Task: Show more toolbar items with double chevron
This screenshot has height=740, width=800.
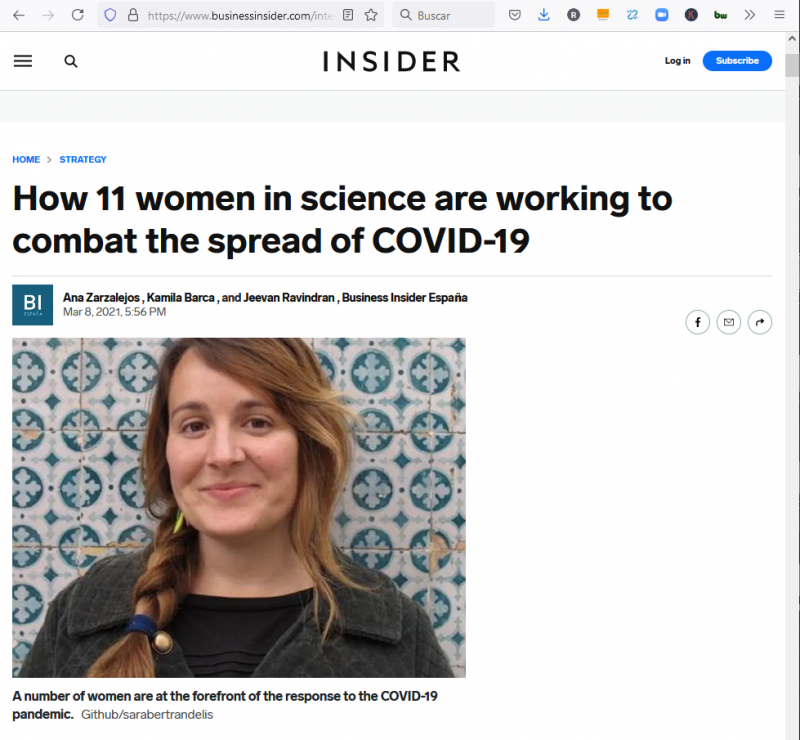Action: point(749,15)
